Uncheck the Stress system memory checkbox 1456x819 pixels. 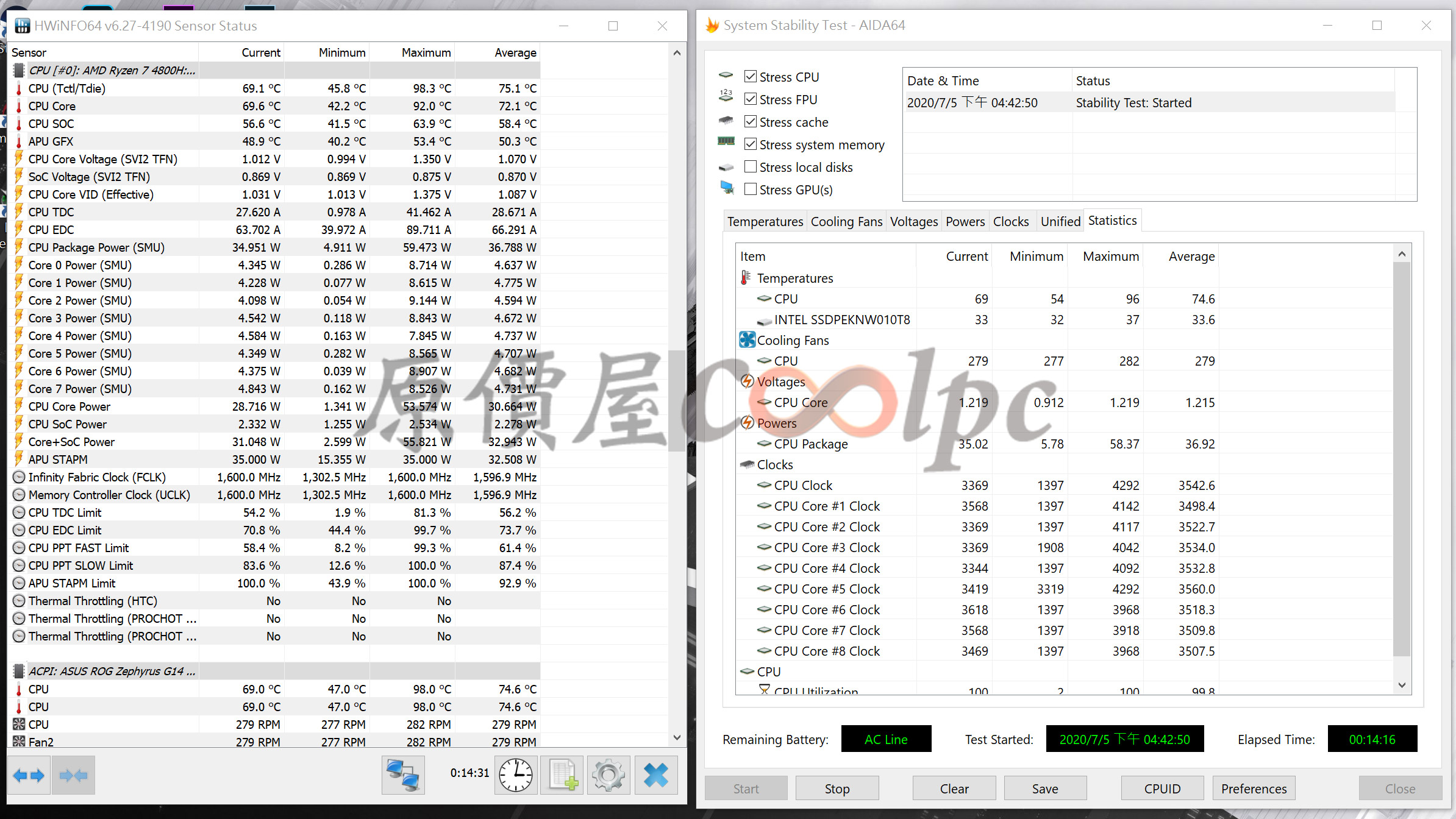pyautogui.click(x=751, y=144)
